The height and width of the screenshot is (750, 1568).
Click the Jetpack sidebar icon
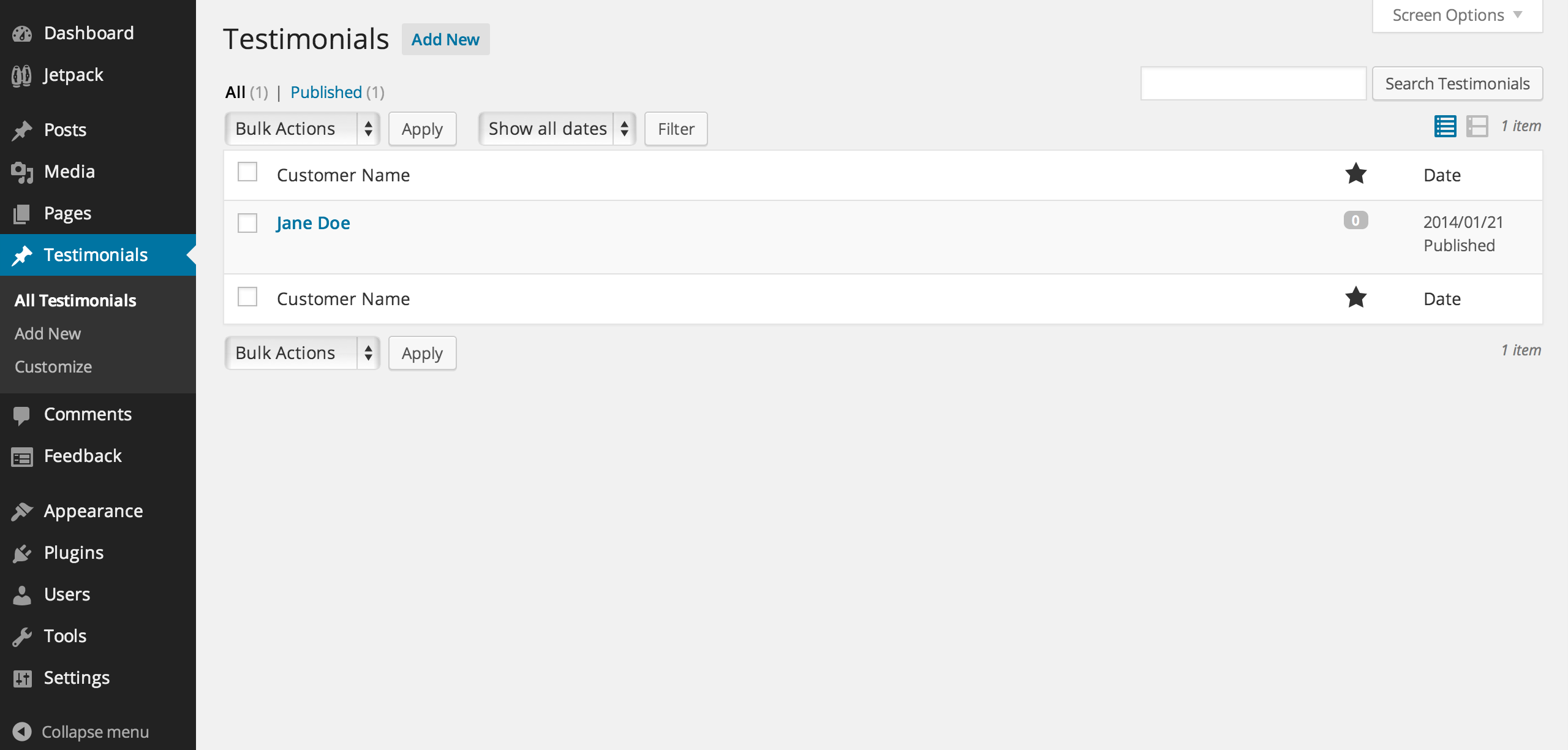tap(21, 75)
